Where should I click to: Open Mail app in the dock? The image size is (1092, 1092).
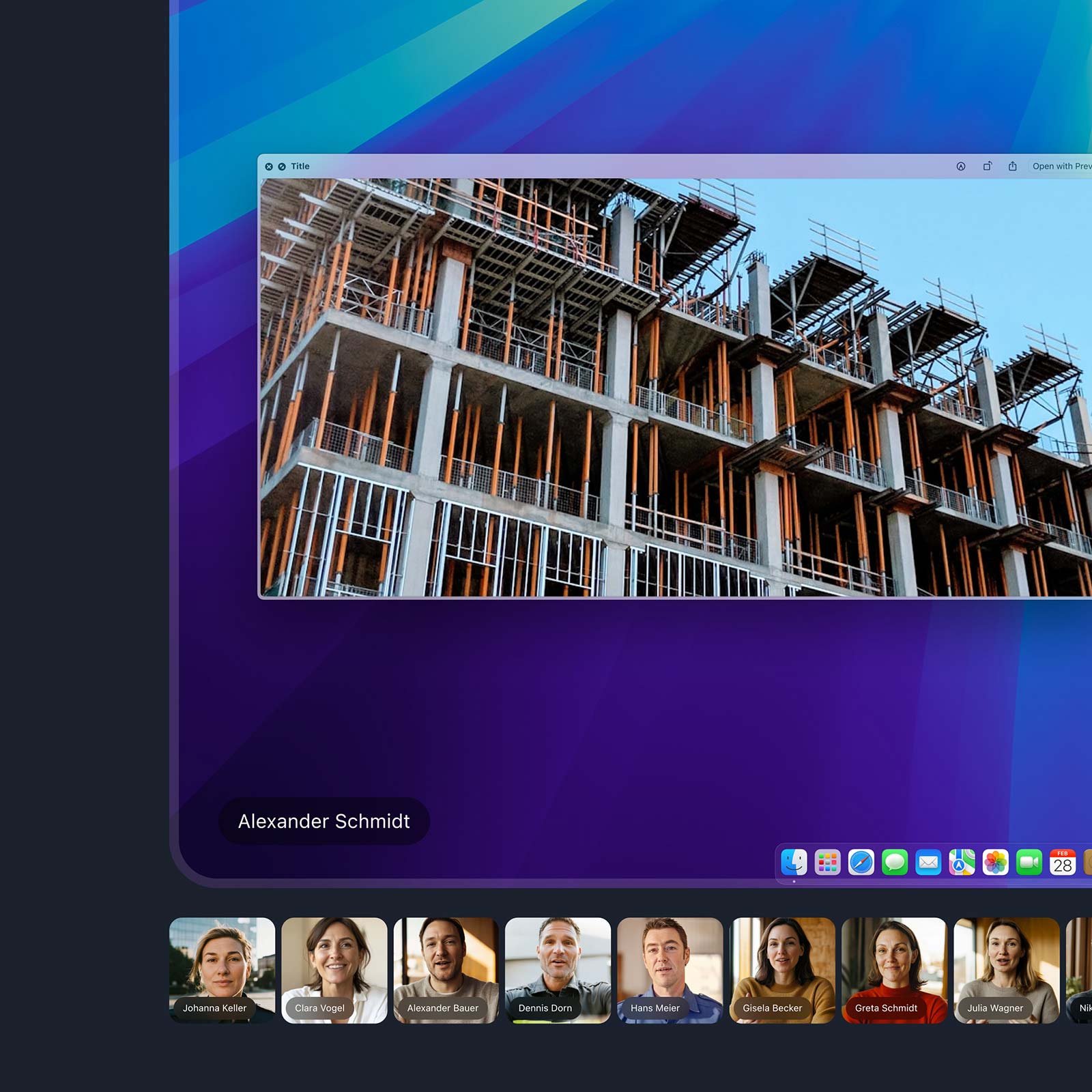click(928, 863)
